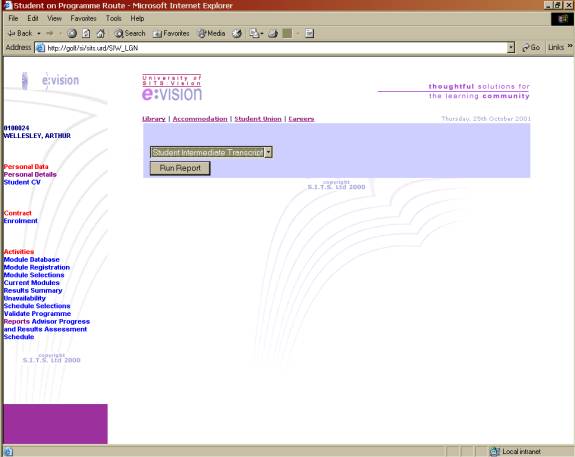The width and height of the screenshot is (575, 457).
Task: Click the page icon in Address bar
Action: pos(40,48)
